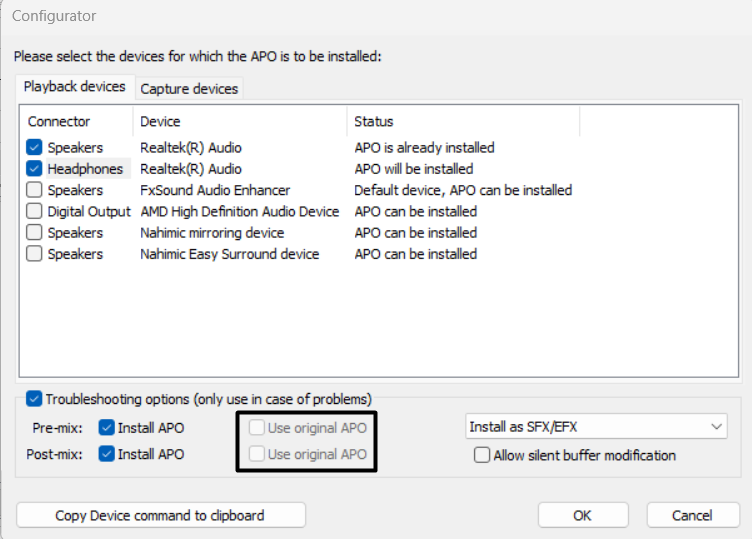Enable Allow silent buffer modification

tap(483, 455)
